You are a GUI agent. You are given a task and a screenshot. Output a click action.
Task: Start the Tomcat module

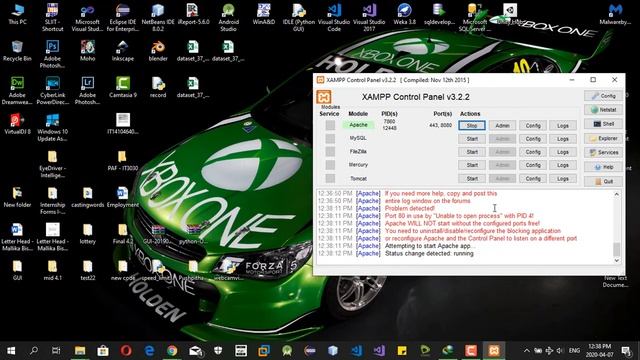(x=472, y=178)
